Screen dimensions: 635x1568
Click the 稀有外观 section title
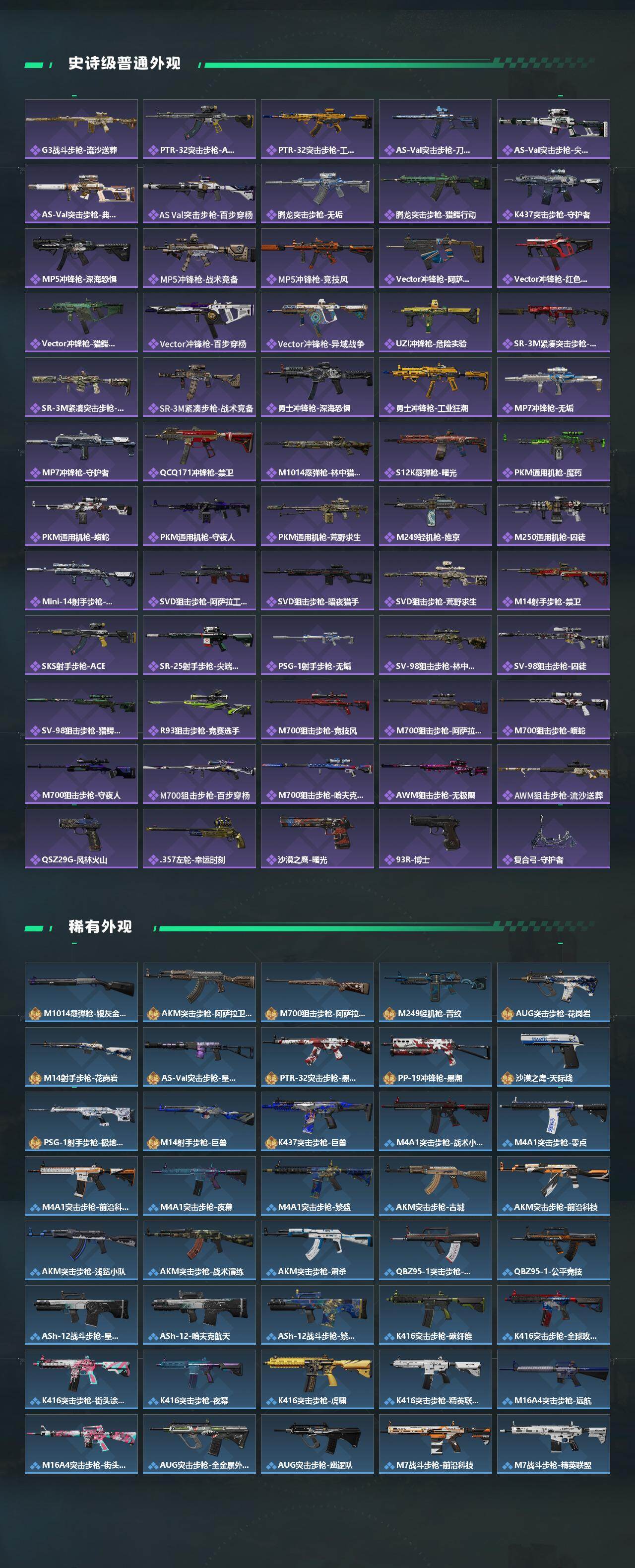[x=100, y=926]
